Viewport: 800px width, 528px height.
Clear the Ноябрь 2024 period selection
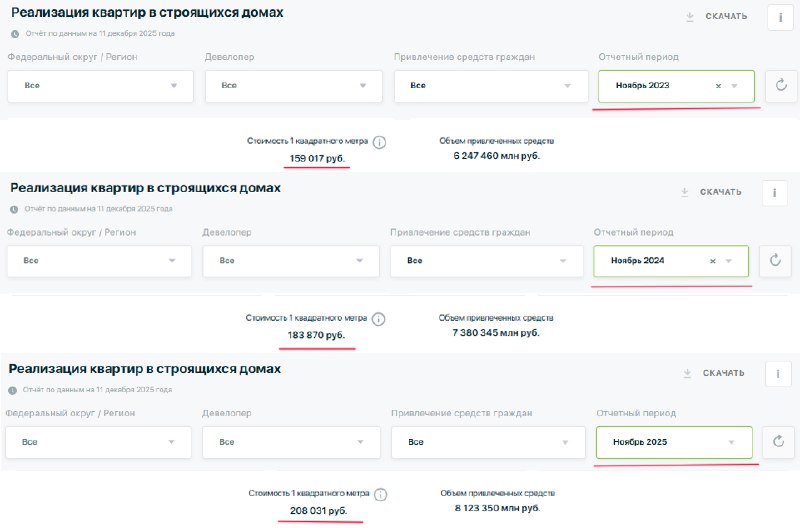click(713, 261)
